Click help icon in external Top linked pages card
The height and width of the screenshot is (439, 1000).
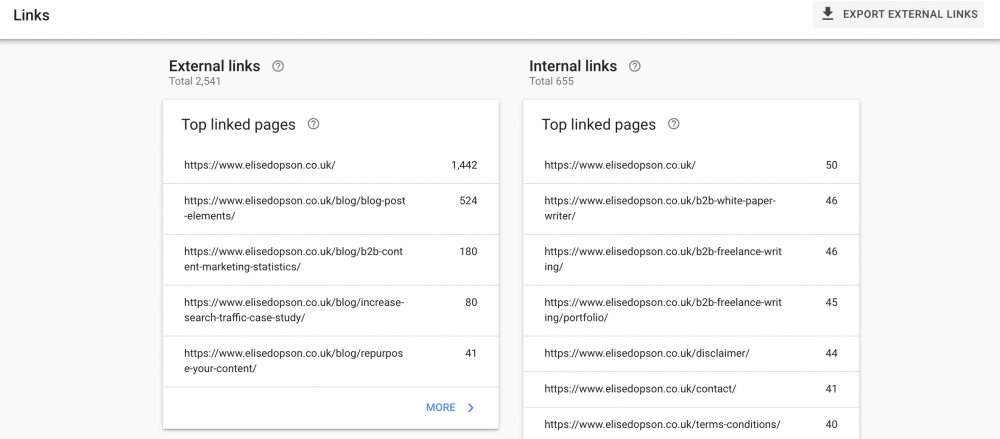click(x=313, y=124)
